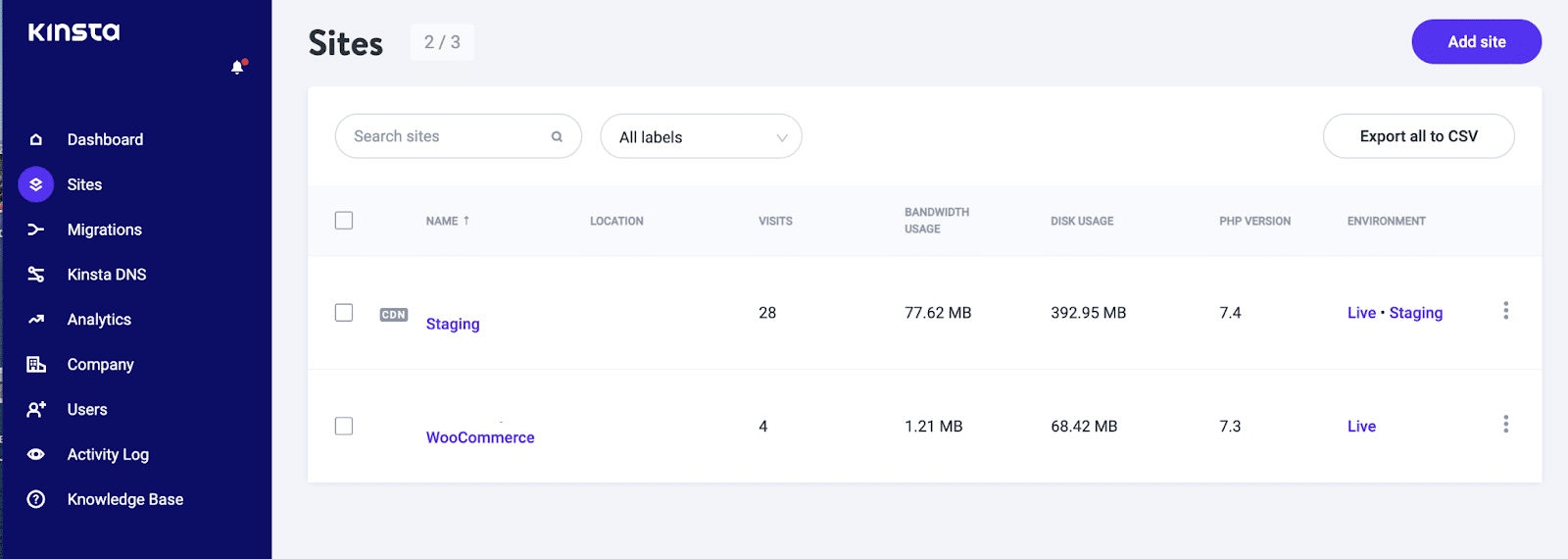Screen dimensions: 1568x559
Task: Click the Dashboard home icon
Action: pos(36,140)
